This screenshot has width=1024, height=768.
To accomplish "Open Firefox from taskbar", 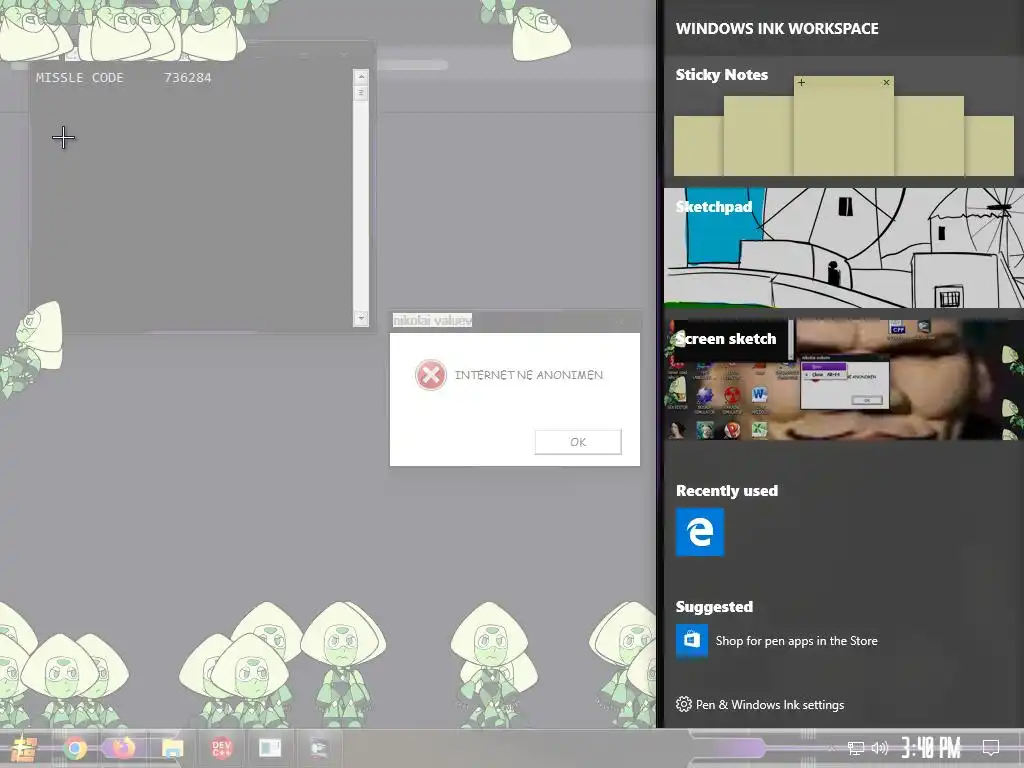I will (123, 748).
